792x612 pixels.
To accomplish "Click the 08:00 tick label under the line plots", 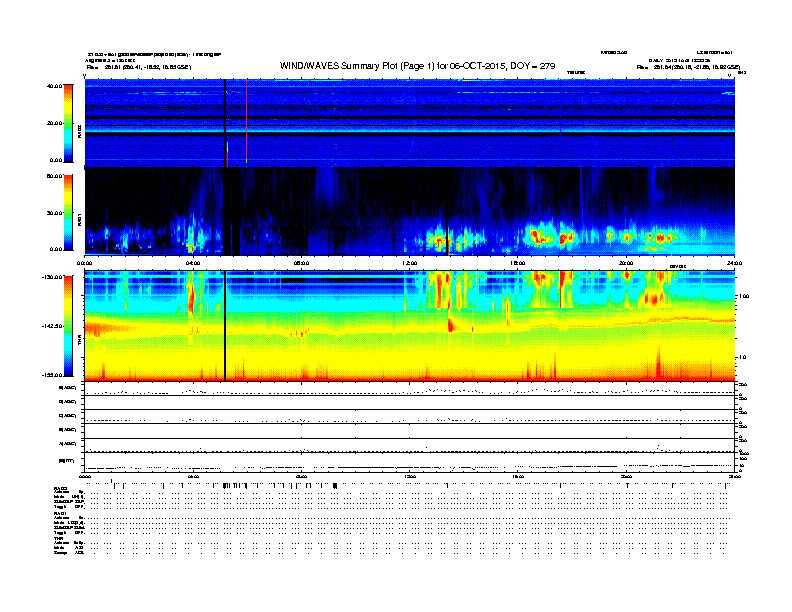I will 302,476.
